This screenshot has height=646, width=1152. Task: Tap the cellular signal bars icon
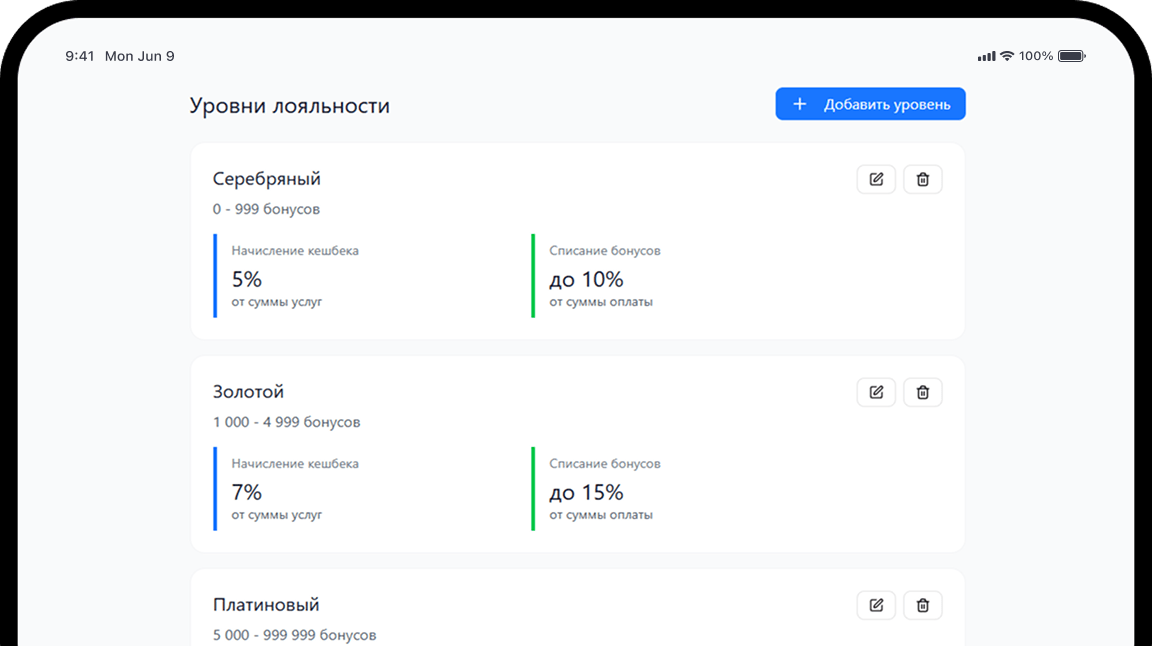986,56
